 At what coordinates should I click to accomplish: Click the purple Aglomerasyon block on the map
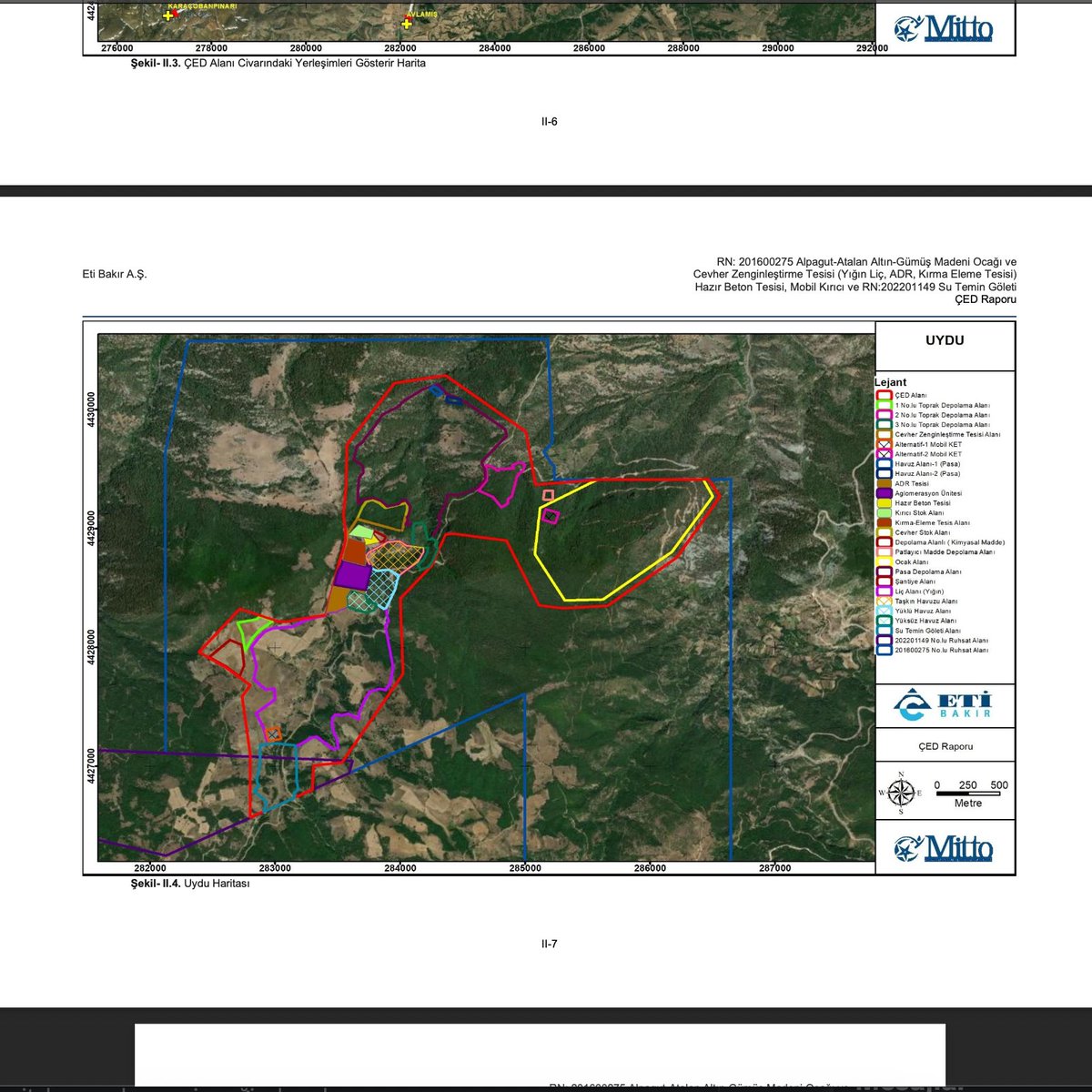[x=352, y=575]
